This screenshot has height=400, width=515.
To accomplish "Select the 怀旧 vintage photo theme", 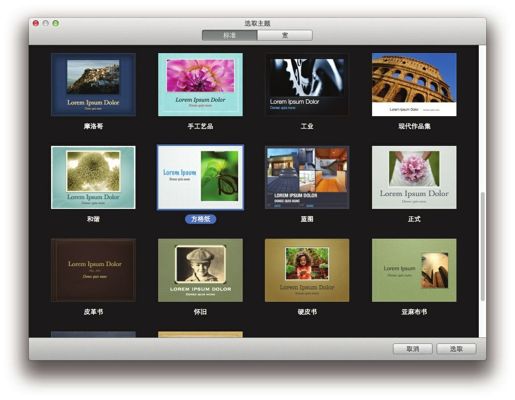I will point(200,270).
